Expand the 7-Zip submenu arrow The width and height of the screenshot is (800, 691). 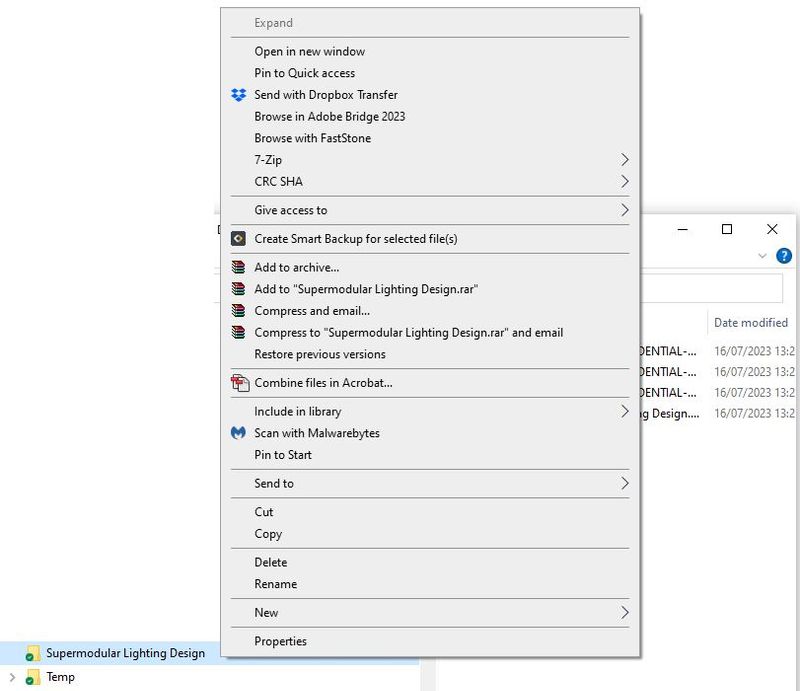point(624,160)
